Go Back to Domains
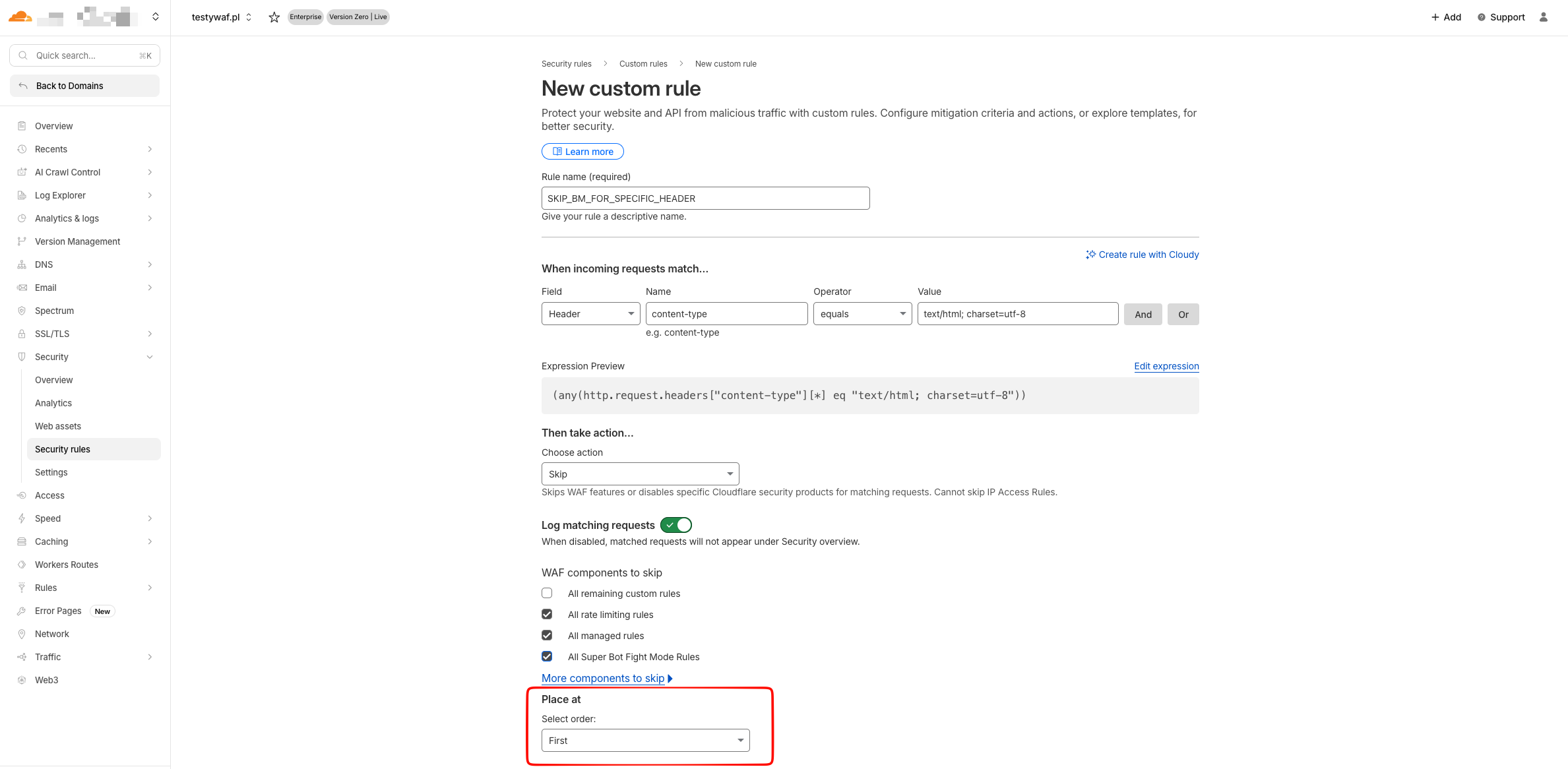1568x769 pixels. (x=85, y=86)
